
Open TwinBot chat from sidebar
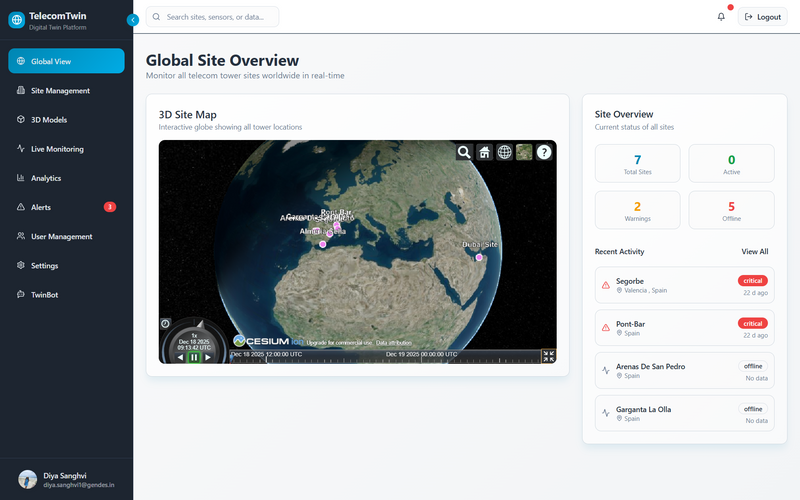44,295
